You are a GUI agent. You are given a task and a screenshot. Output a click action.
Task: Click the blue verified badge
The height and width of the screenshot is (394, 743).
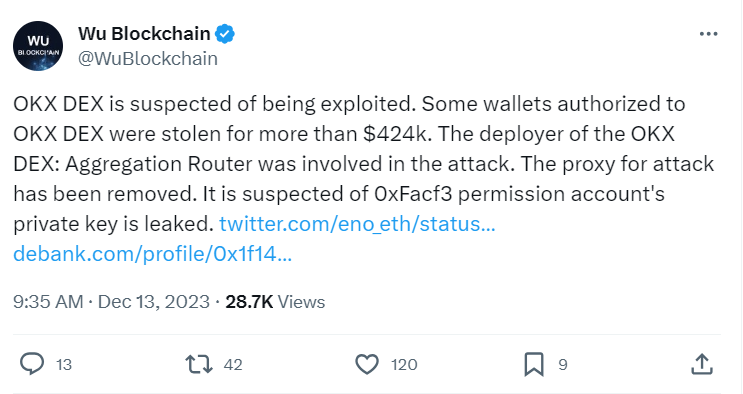(x=225, y=34)
